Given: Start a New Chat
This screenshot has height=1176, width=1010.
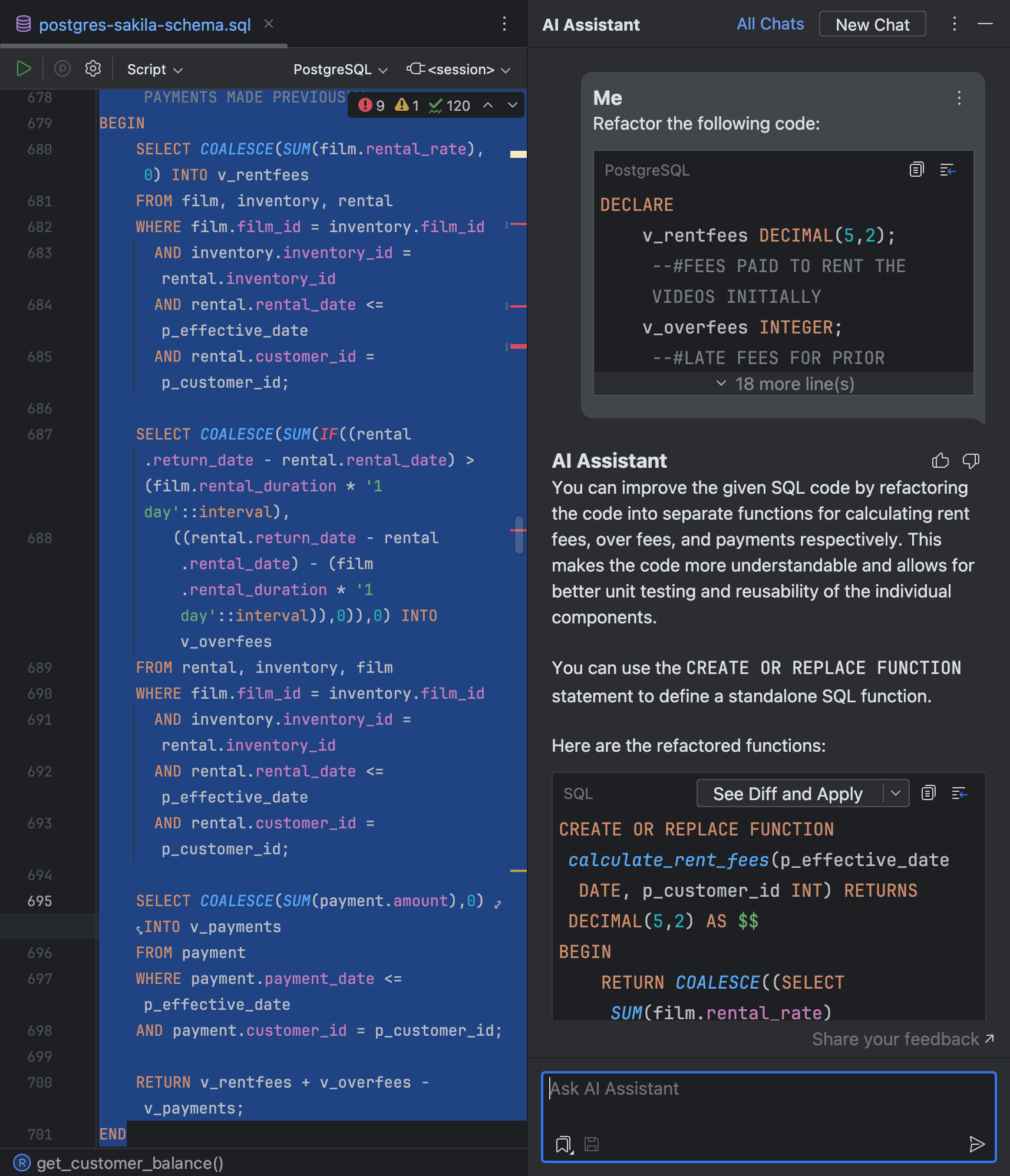Looking at the screenshot, I should (872, 24).
